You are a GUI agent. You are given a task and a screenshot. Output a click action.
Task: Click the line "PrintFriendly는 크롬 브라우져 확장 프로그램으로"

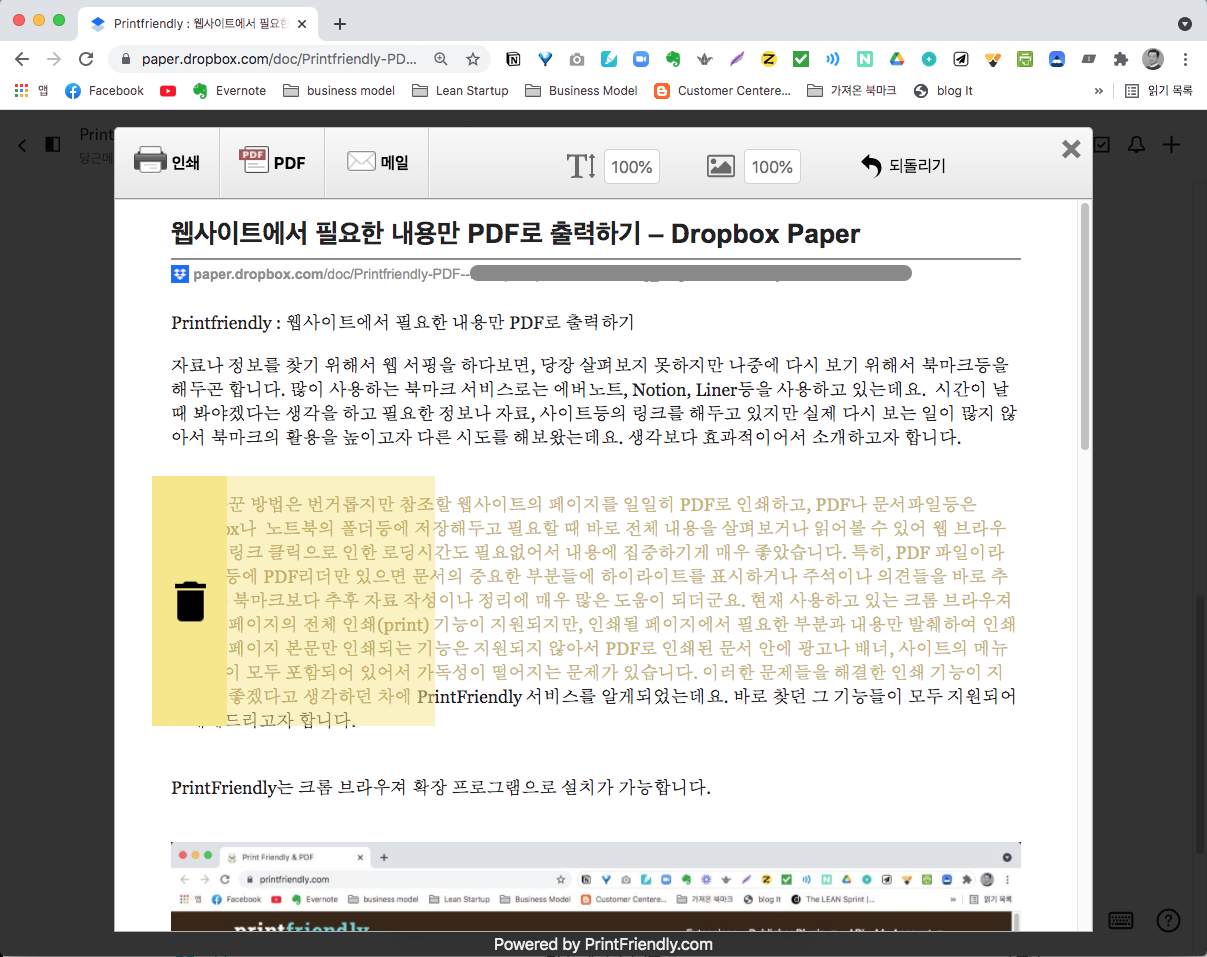tap(441, 788)
